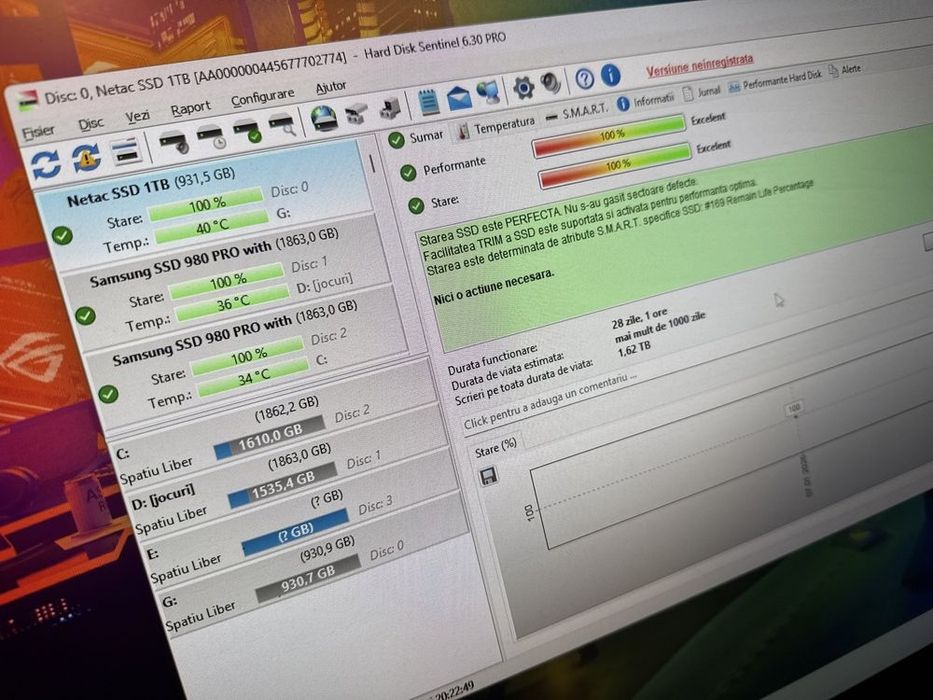Open the Raport menu
933x700 pixels.
click(x=190, y=109)
